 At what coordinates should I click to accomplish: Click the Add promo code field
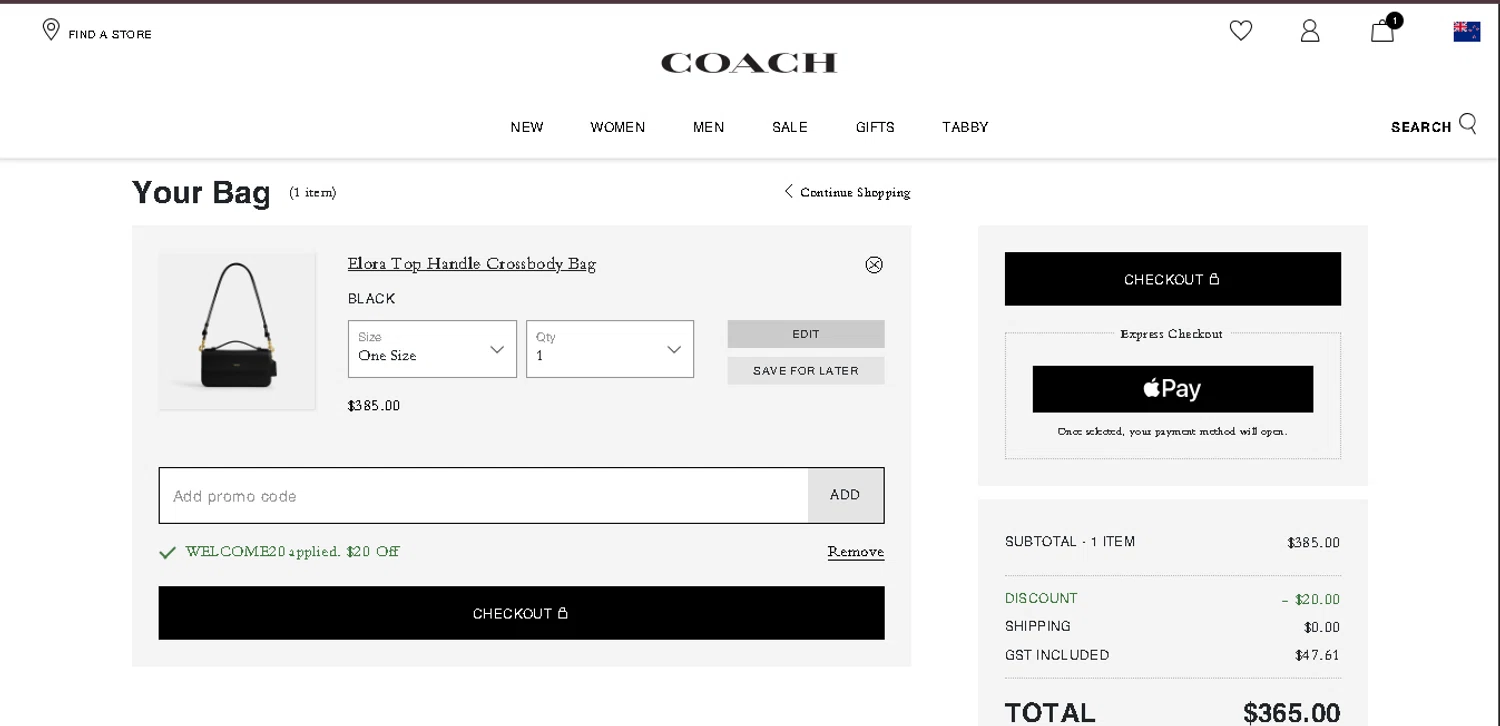[x=483, y=496]
